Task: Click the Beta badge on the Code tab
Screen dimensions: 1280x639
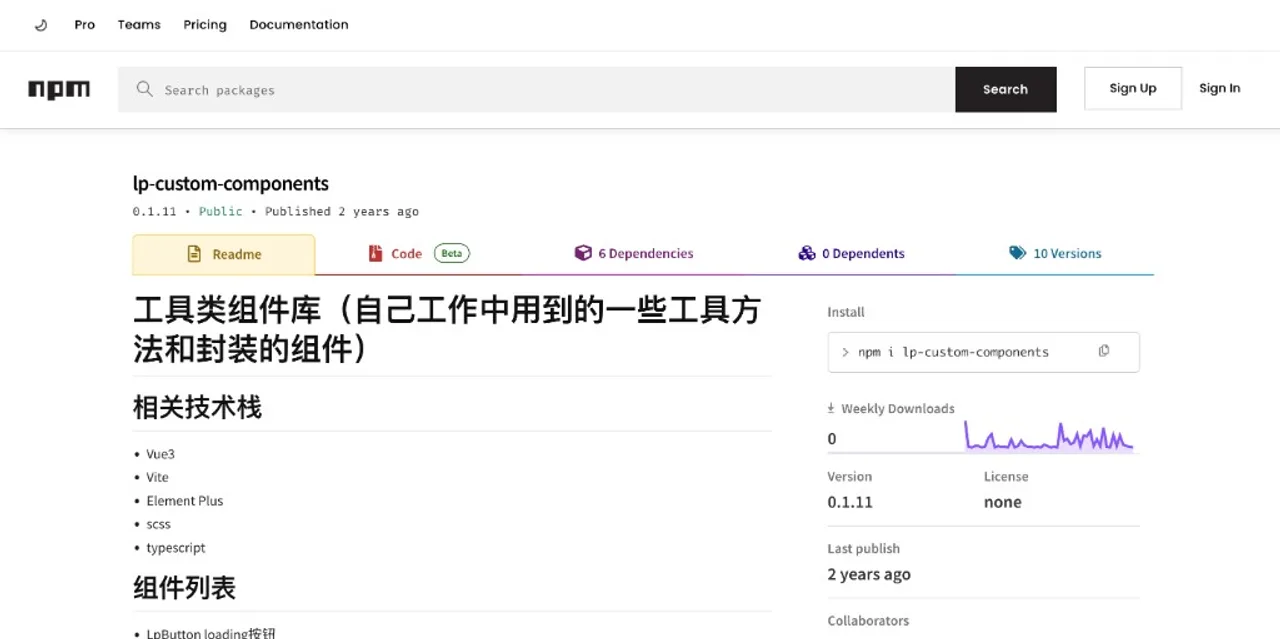Action: pyautogui.click(x=452, y=253)
